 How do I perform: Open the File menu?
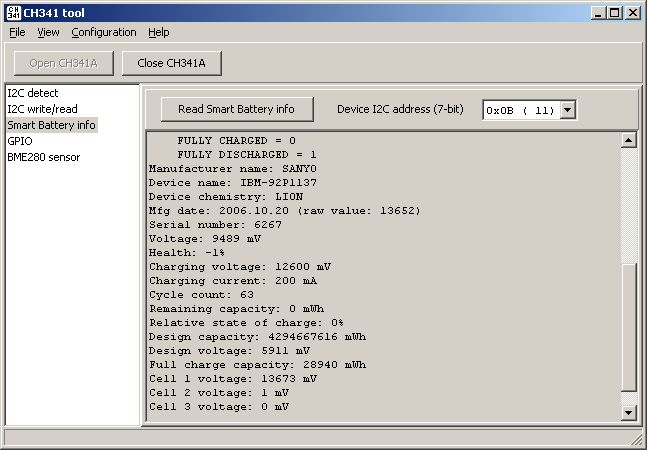17,32
